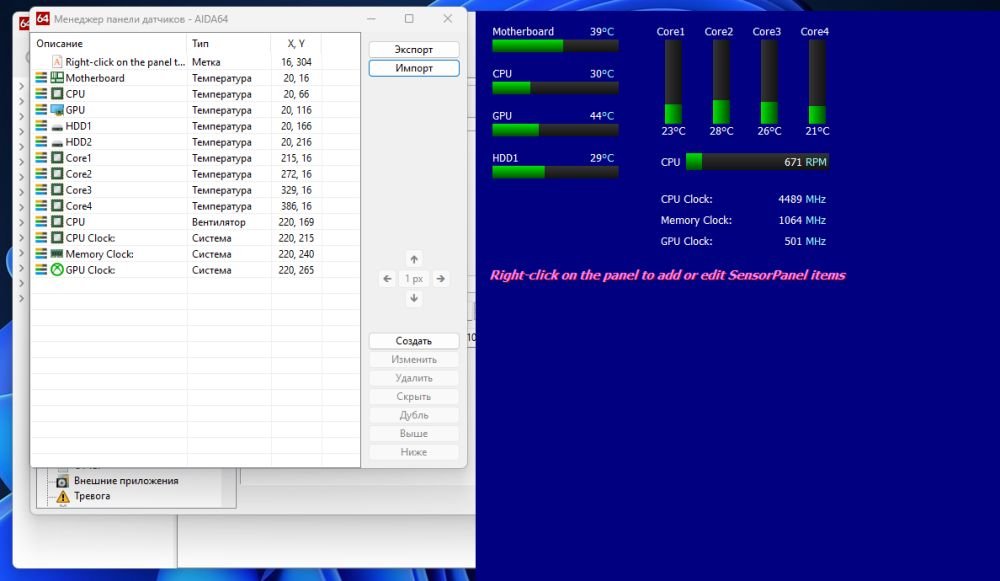Select the Core3 row
1000x581 pixels.
[195, 190]
